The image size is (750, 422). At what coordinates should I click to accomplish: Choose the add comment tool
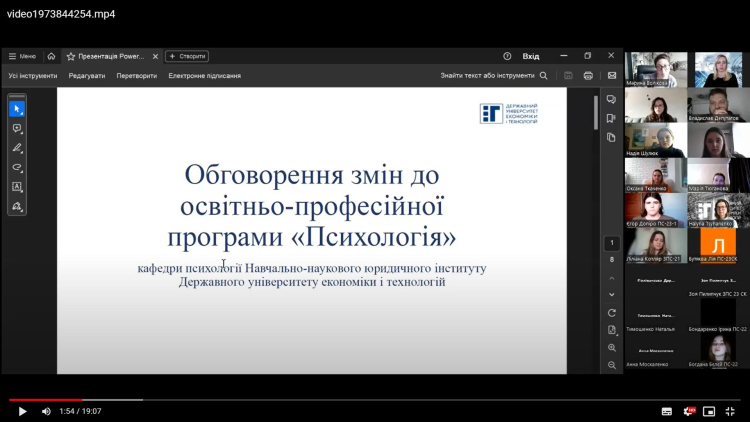click(17, 128)
